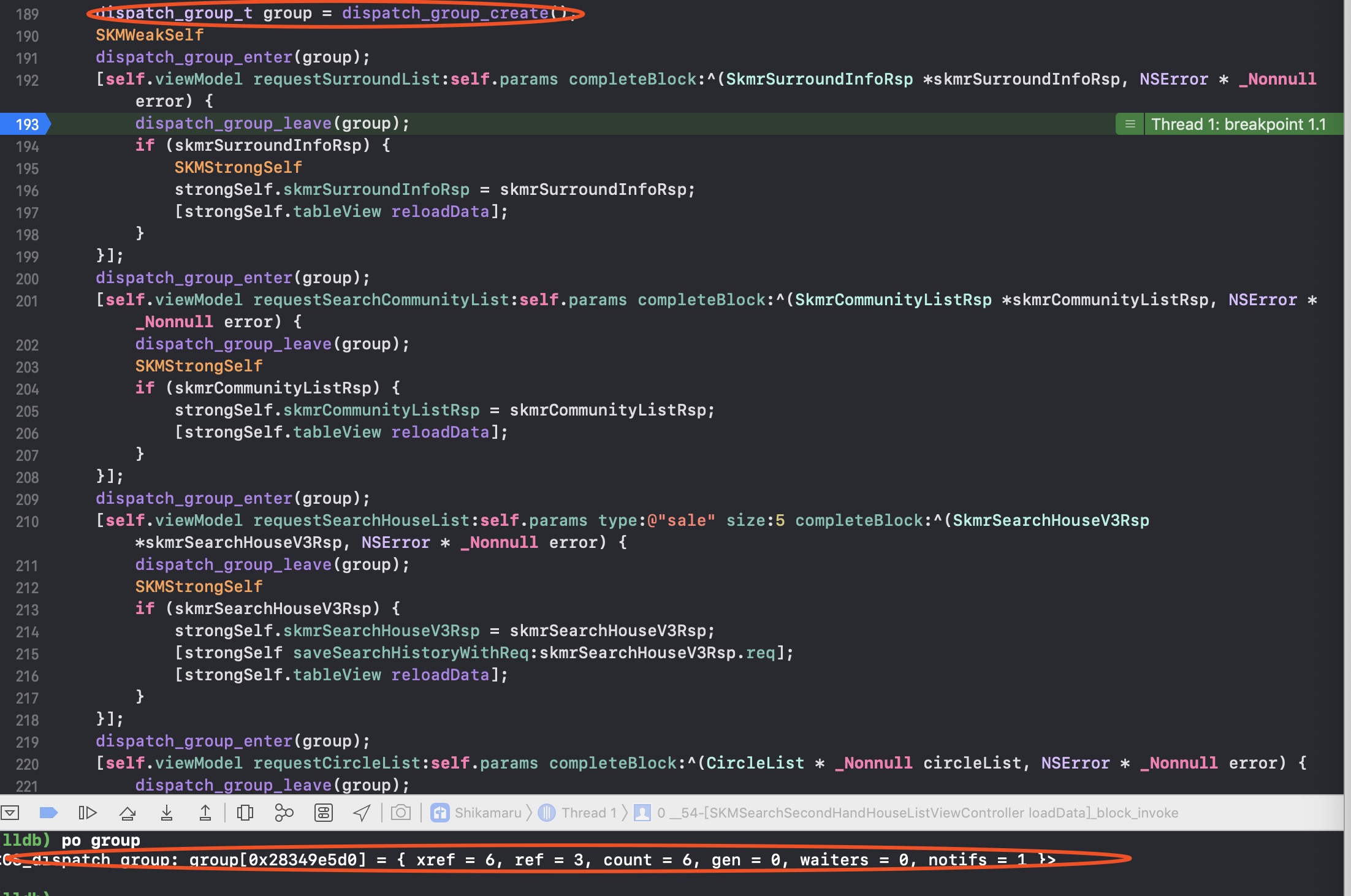Image resolution: width=1351 pixels, height=896 pixels.
Task: Open the Debug Memory Graph tool
Action: (284, 813)
